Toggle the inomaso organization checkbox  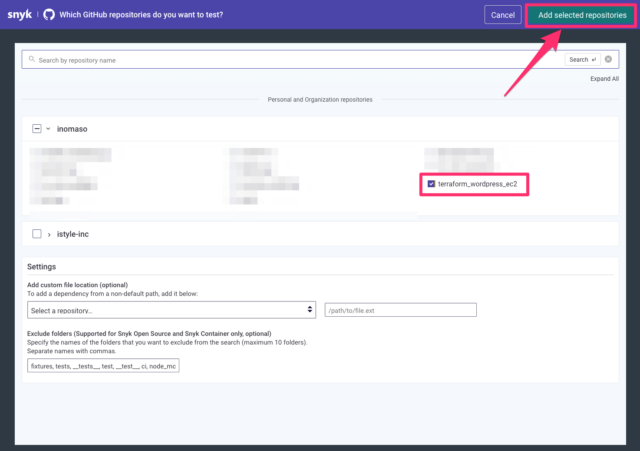(x=37, y=129)
